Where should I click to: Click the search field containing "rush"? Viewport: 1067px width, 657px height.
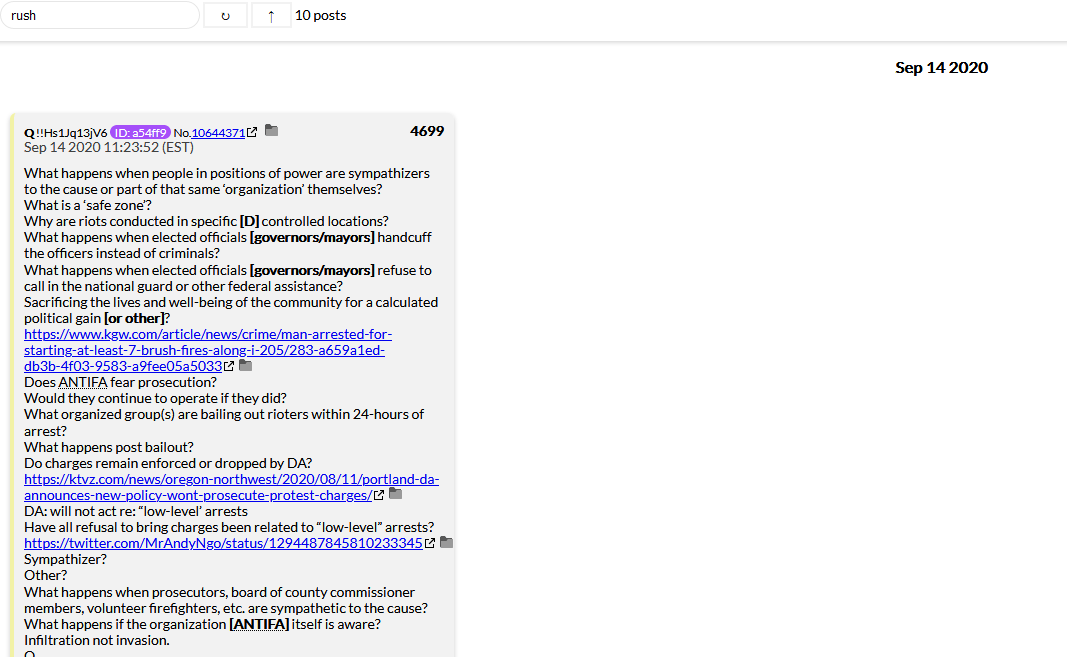(100, 15)
